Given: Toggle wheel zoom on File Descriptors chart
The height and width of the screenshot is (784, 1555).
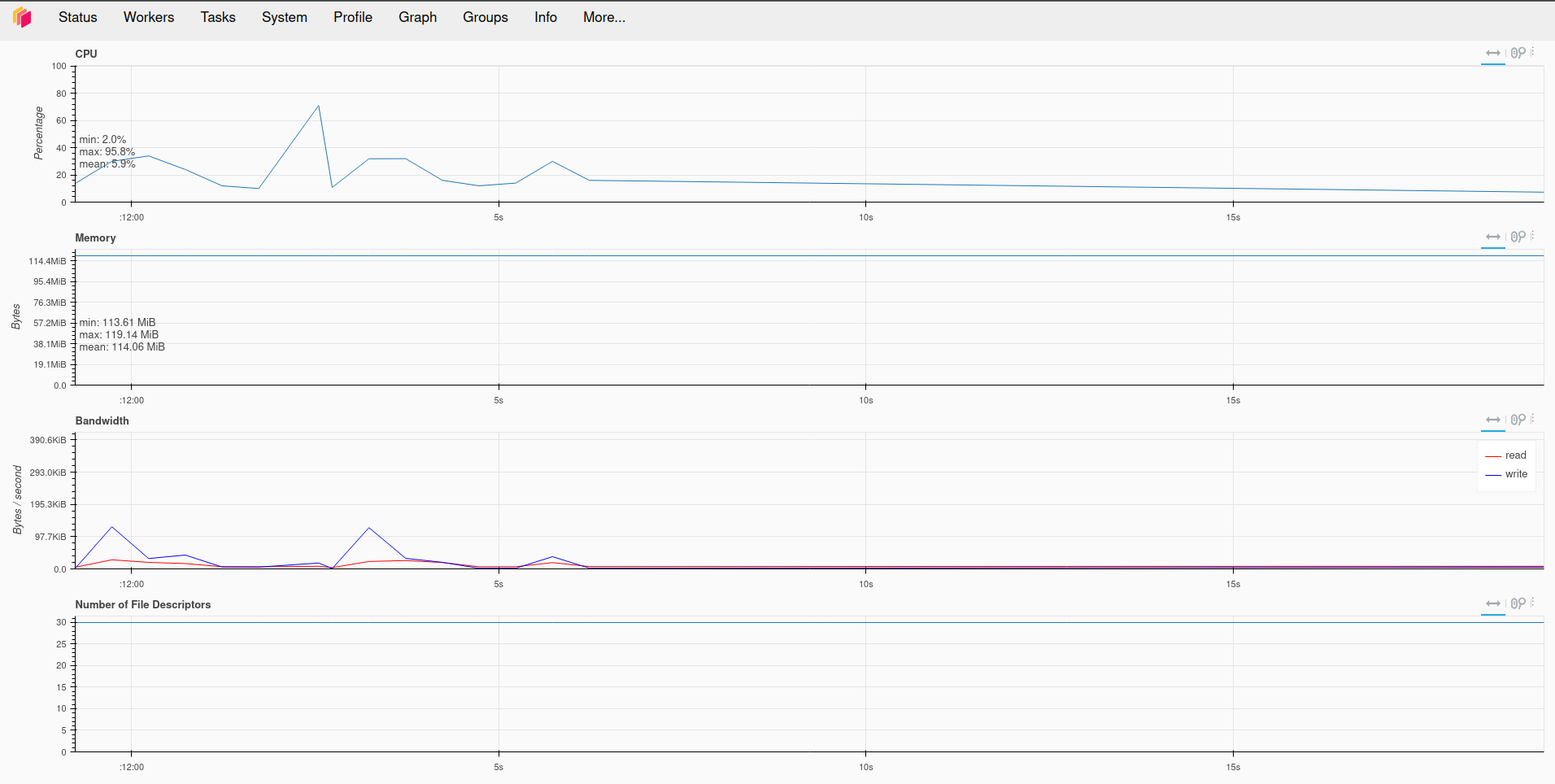Looking at the screenshot, I should (x=1518, y=603).
